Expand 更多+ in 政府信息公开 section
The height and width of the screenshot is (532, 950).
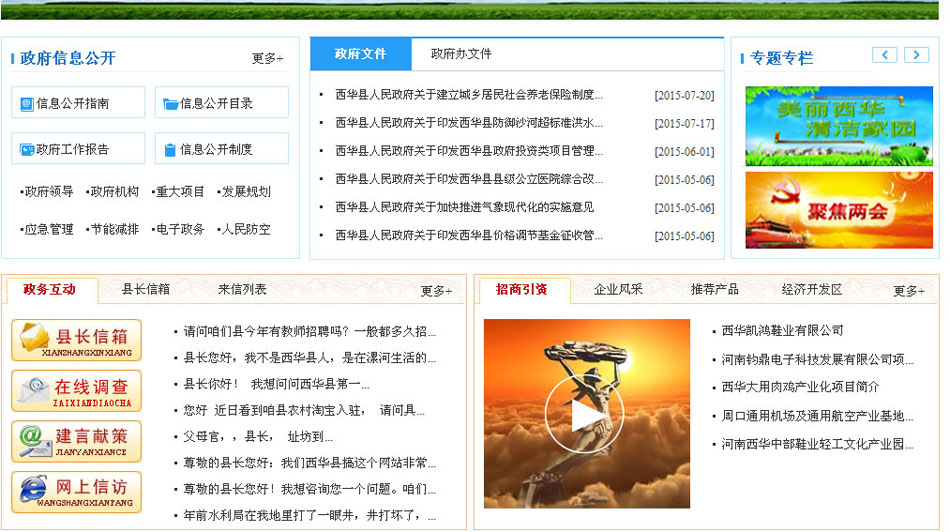point(267,59)
